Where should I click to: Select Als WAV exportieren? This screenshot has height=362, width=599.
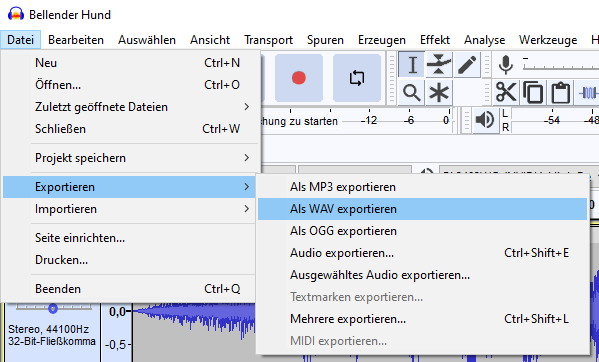pyautogui.click(x=422, y=209)
